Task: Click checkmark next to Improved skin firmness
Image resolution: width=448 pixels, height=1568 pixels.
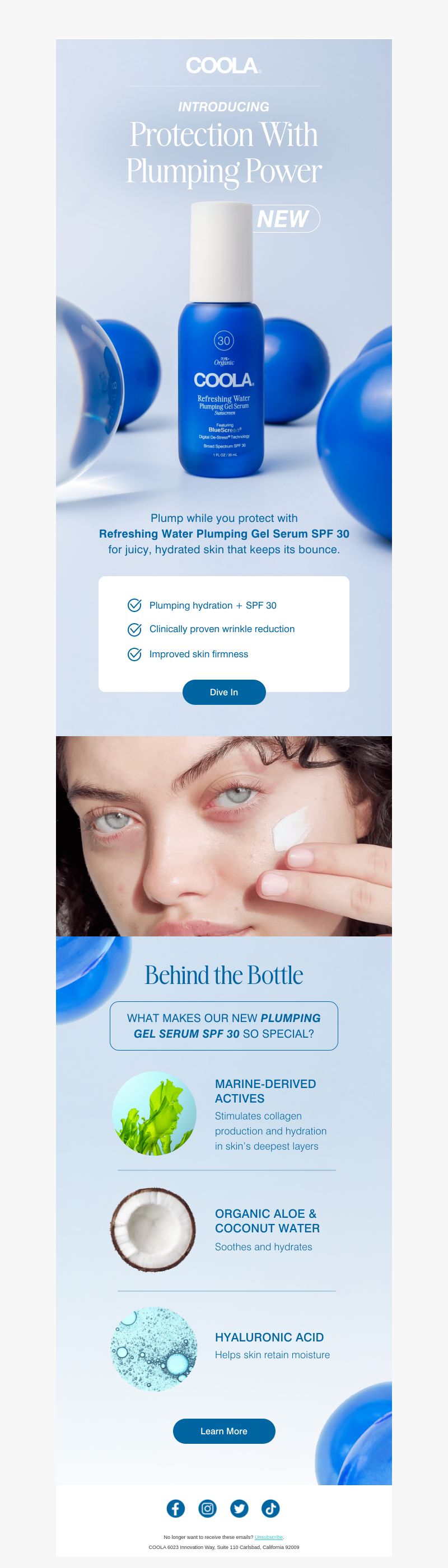Action: [x=134, y=654]
